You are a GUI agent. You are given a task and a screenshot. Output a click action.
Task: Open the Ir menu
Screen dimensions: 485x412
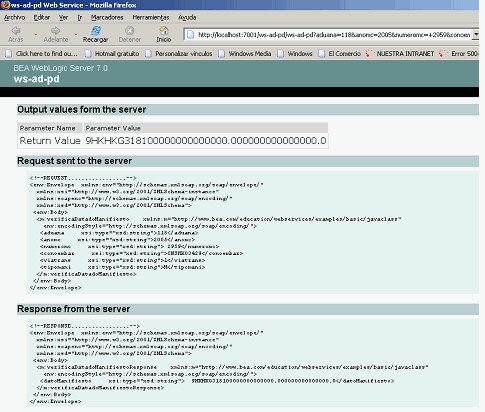tap(80, 17)
